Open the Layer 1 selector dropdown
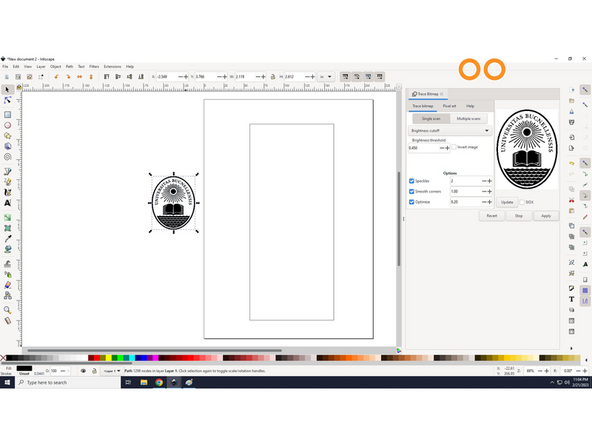This screenshot has width=592, height=444. click(112, 371)
